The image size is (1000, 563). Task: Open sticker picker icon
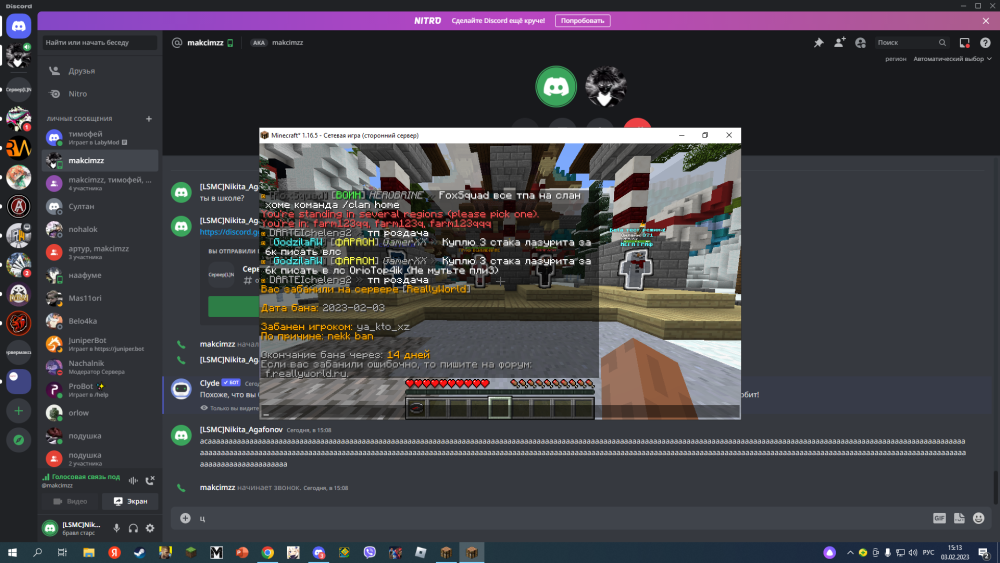[959, 518]
